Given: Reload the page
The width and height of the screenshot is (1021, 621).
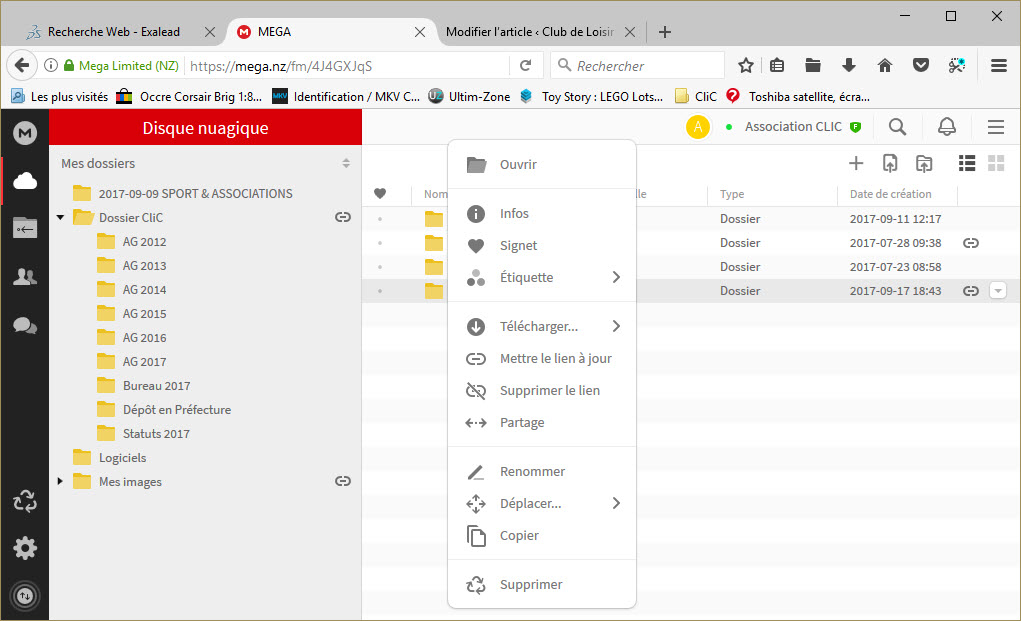Looking at the screenshot, I should coord(525,65).
